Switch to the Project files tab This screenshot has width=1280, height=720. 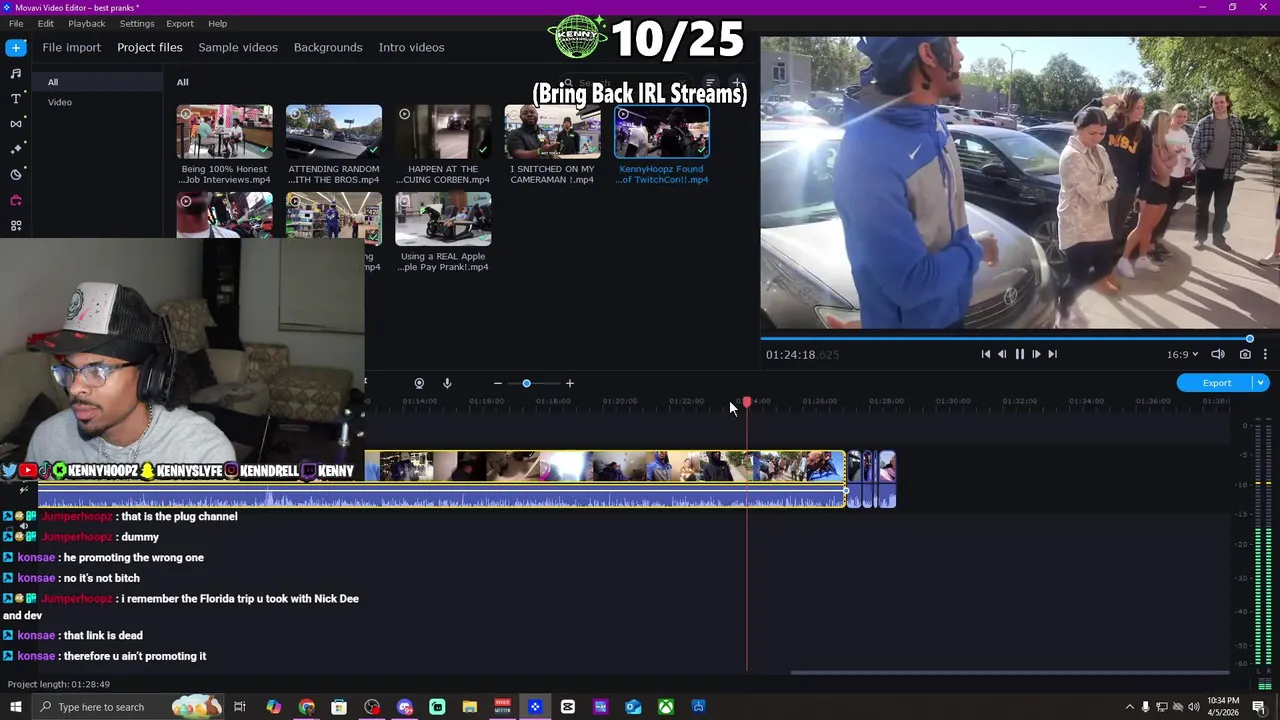click(x=150, y=47)
